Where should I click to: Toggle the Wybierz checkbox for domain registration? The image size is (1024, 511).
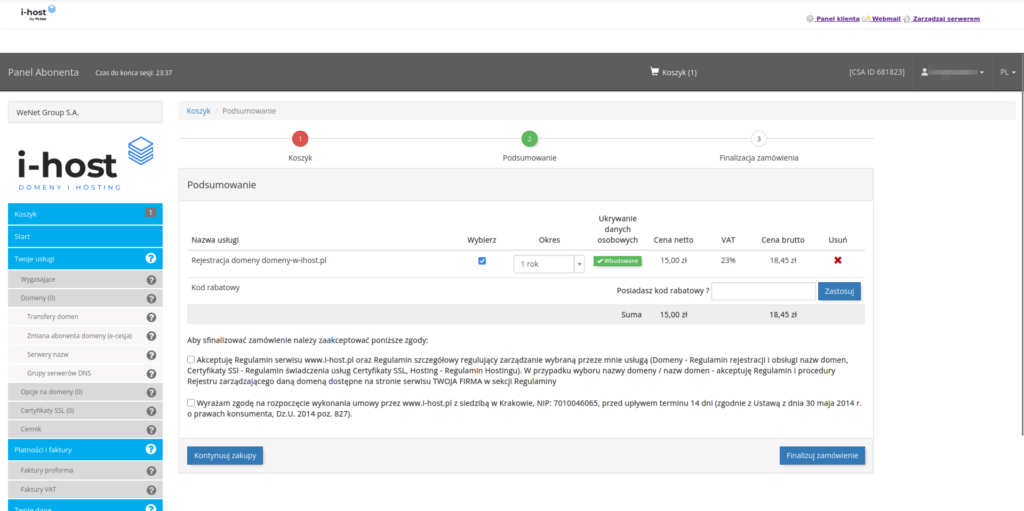[x=482, y=261]
